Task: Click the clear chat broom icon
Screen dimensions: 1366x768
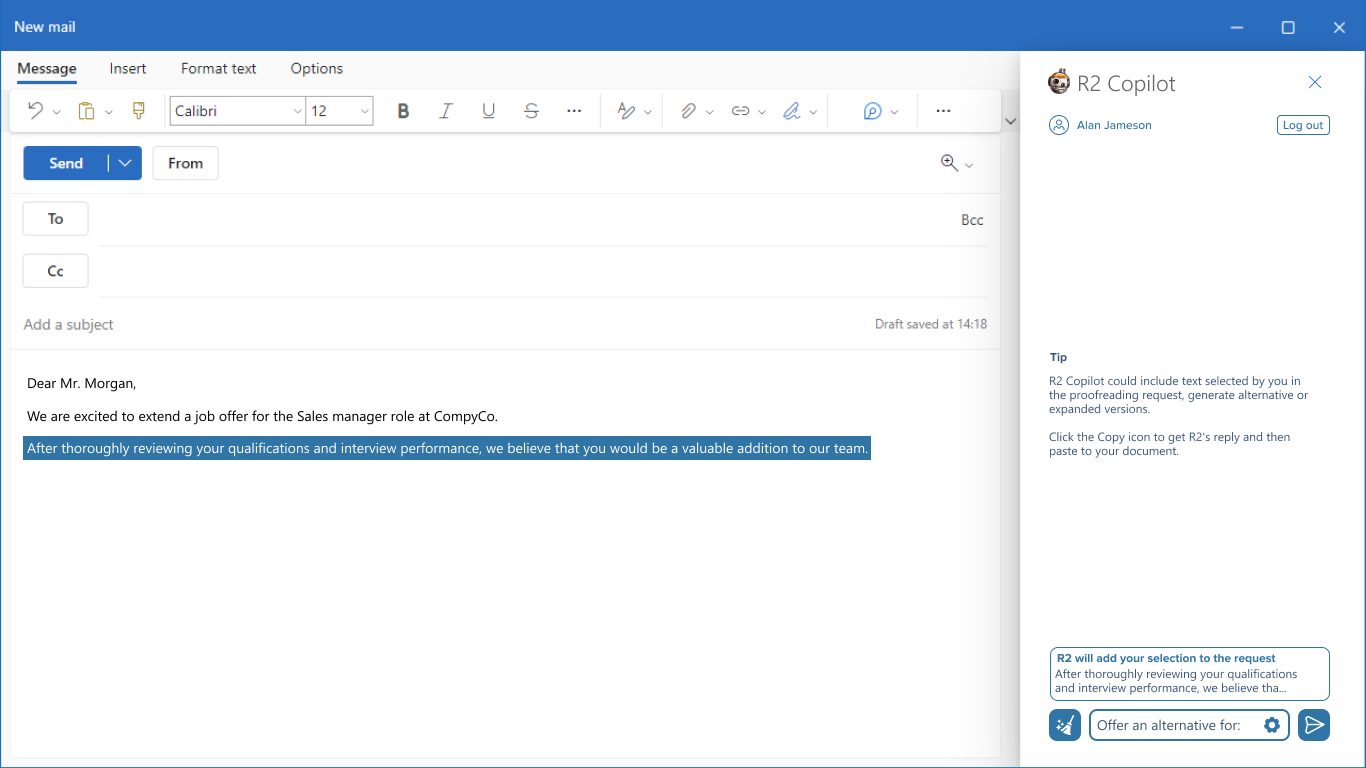Action: (x=1065, y=725)
